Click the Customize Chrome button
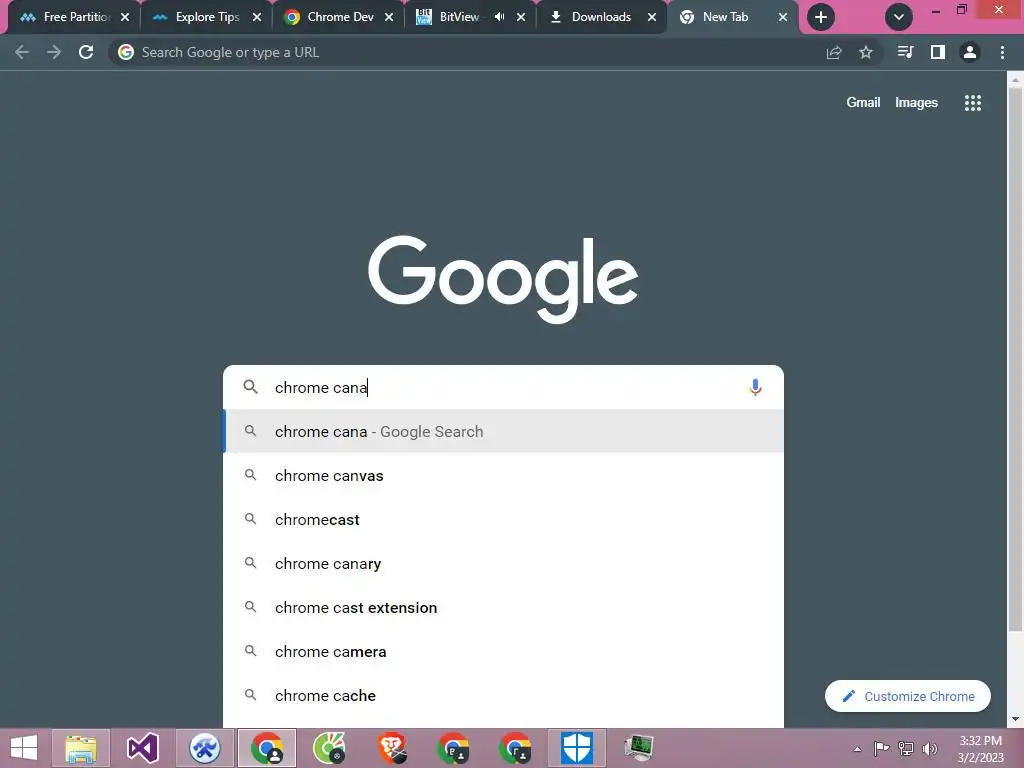This screenshot has width=1024, height=768. pyautogui.click(x=908, y=696)
